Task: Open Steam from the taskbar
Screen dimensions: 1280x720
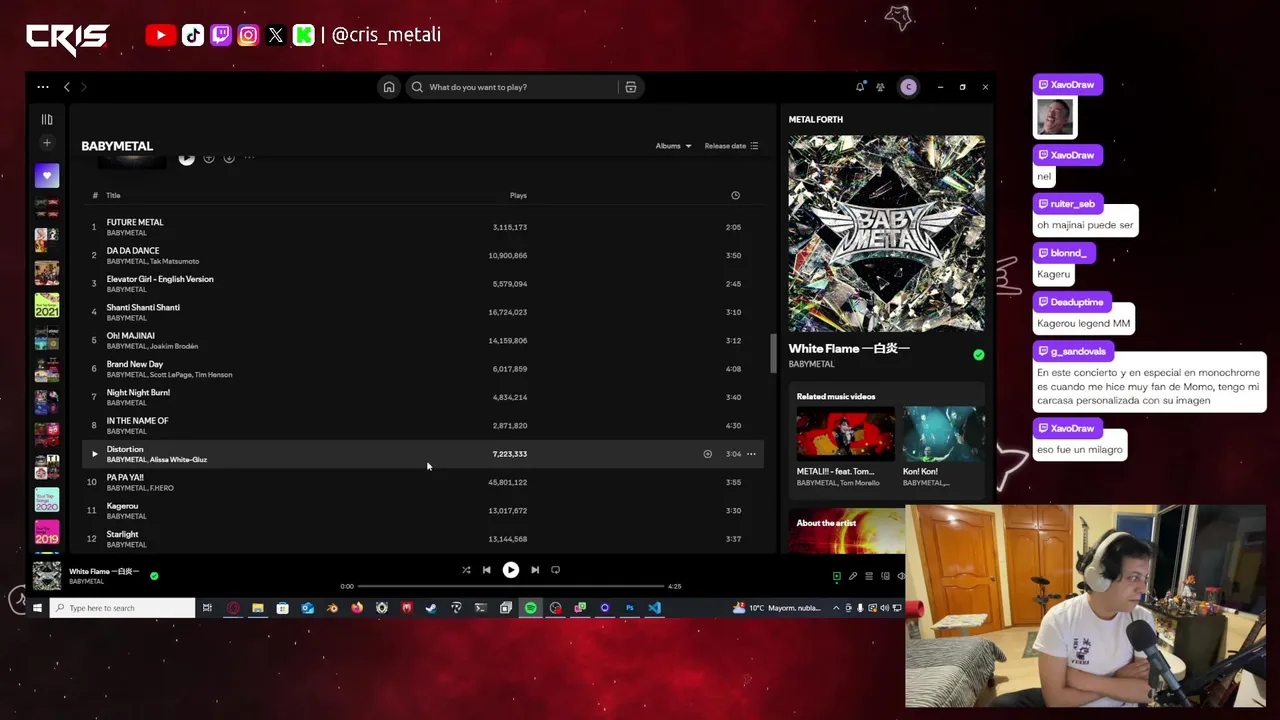Action: 430,608
